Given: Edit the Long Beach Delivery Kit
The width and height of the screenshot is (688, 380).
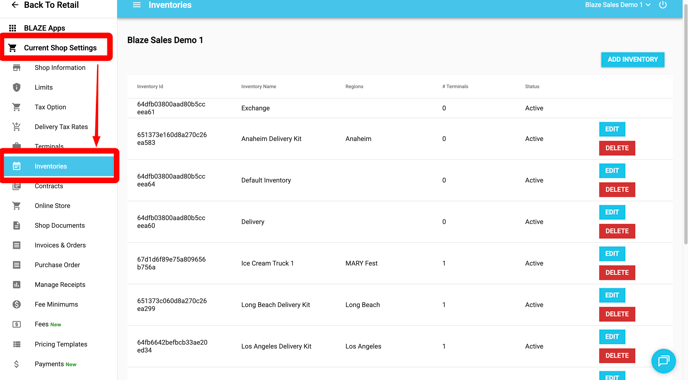Looking at the screenshot, I should [612, 295].
